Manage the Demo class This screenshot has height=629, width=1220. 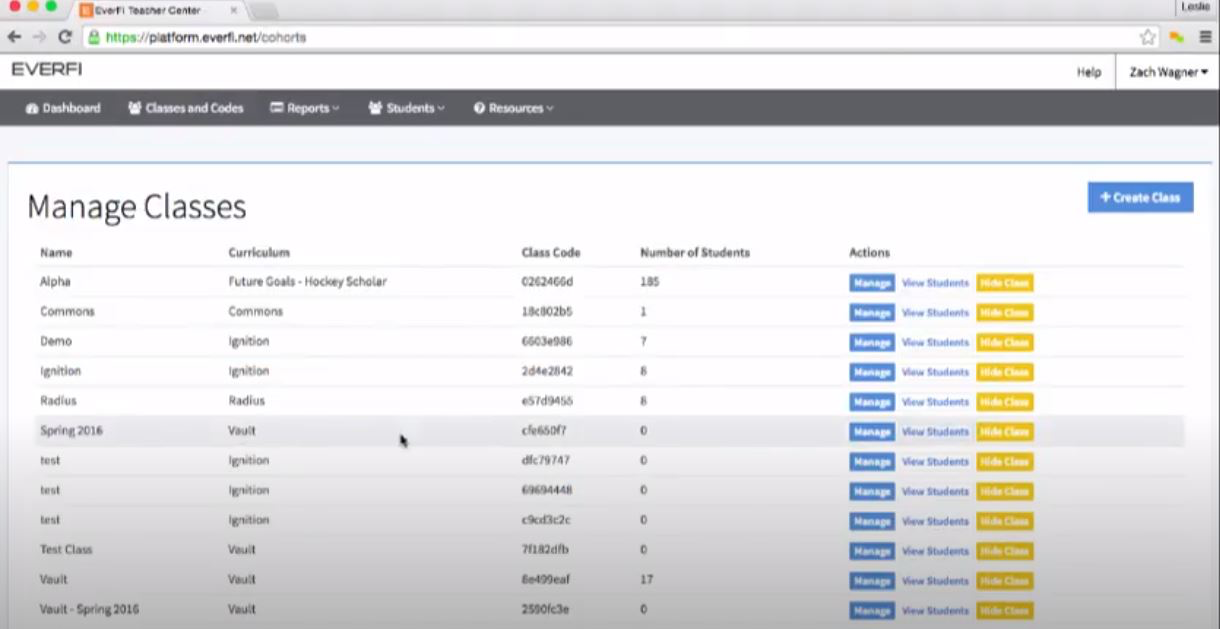[872, 342]
